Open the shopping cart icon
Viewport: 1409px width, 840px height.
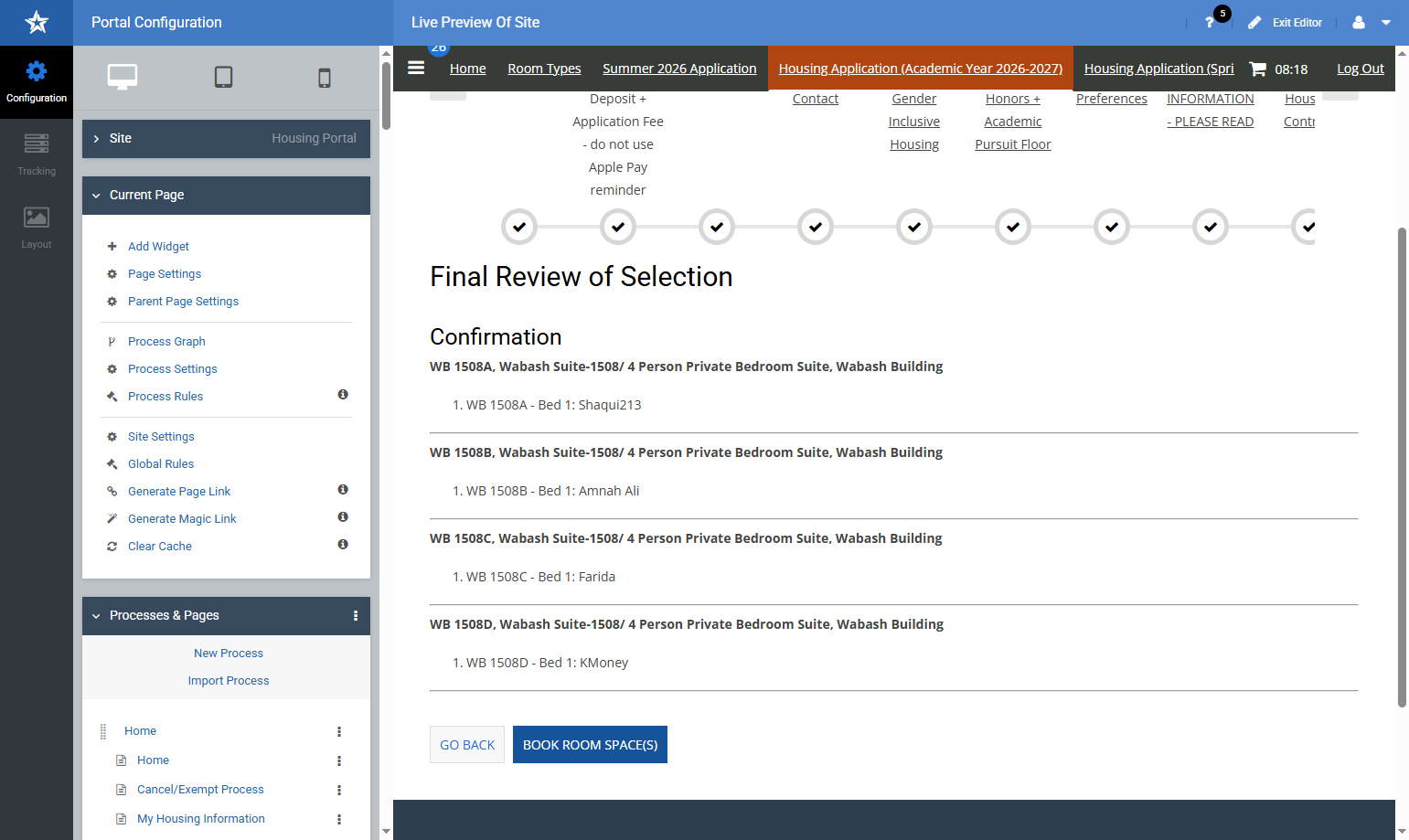click(1258, 69)
